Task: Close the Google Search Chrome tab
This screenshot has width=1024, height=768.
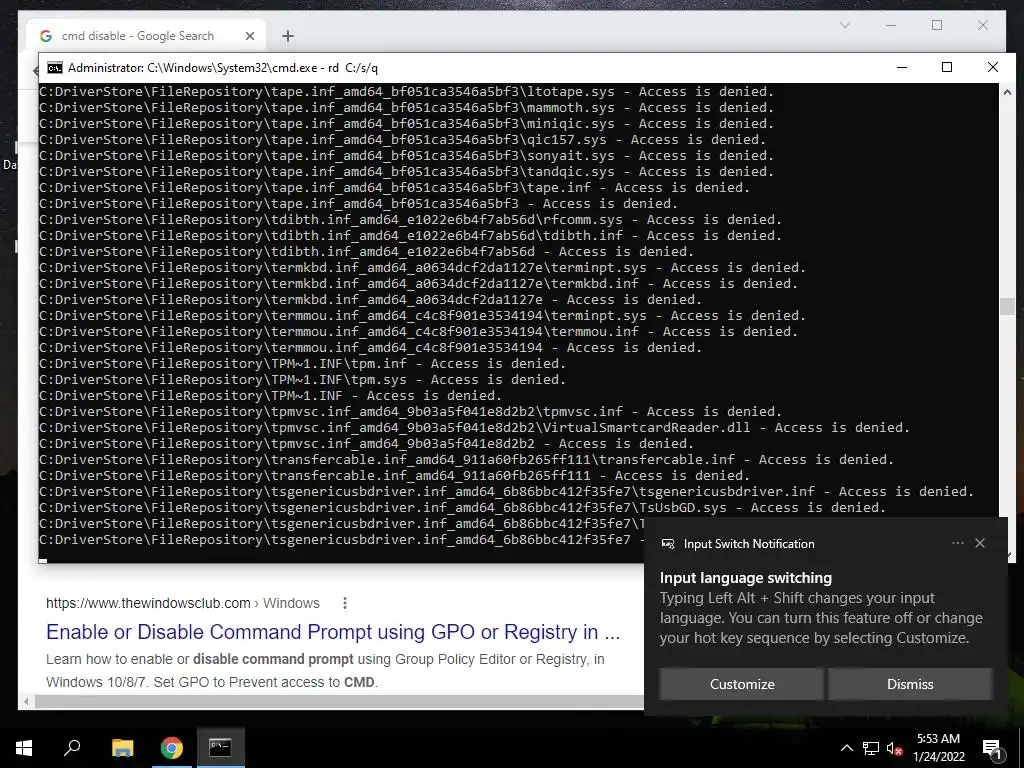Action: point(249,36)
